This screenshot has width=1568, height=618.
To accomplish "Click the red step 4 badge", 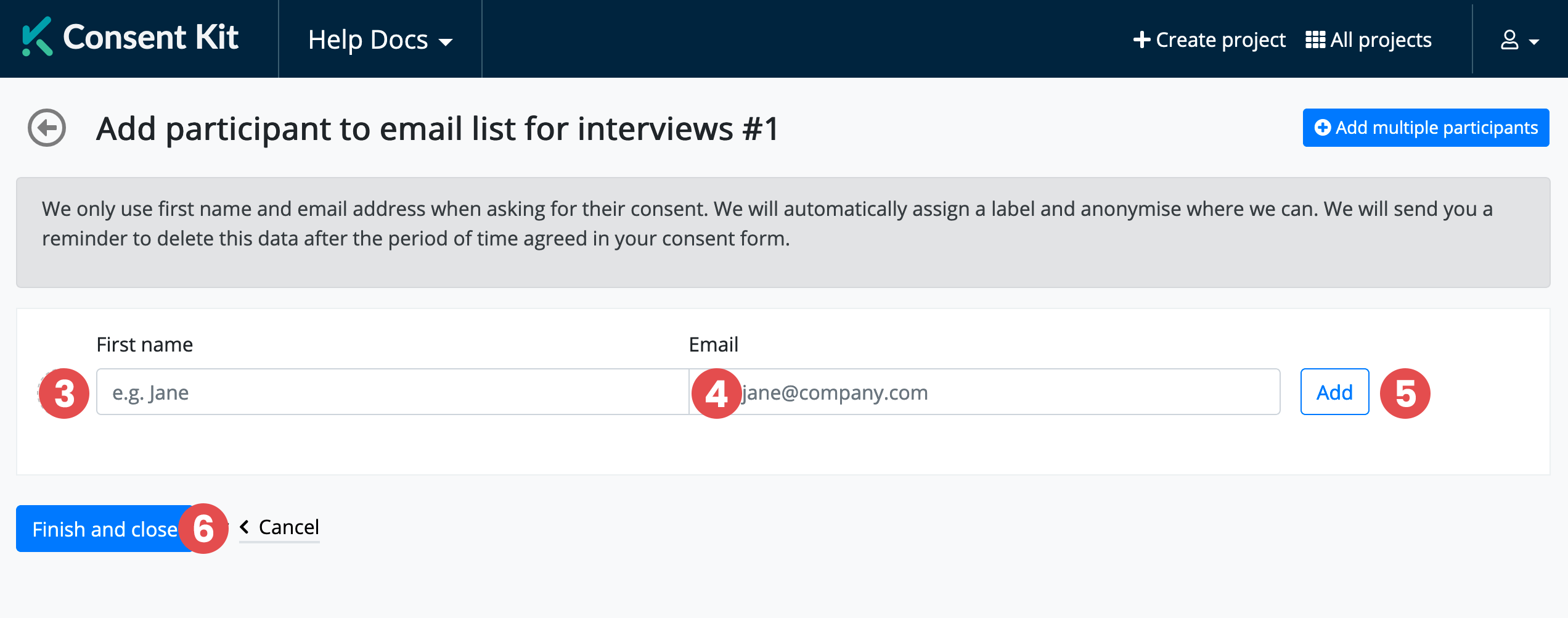I will [716, 393].
